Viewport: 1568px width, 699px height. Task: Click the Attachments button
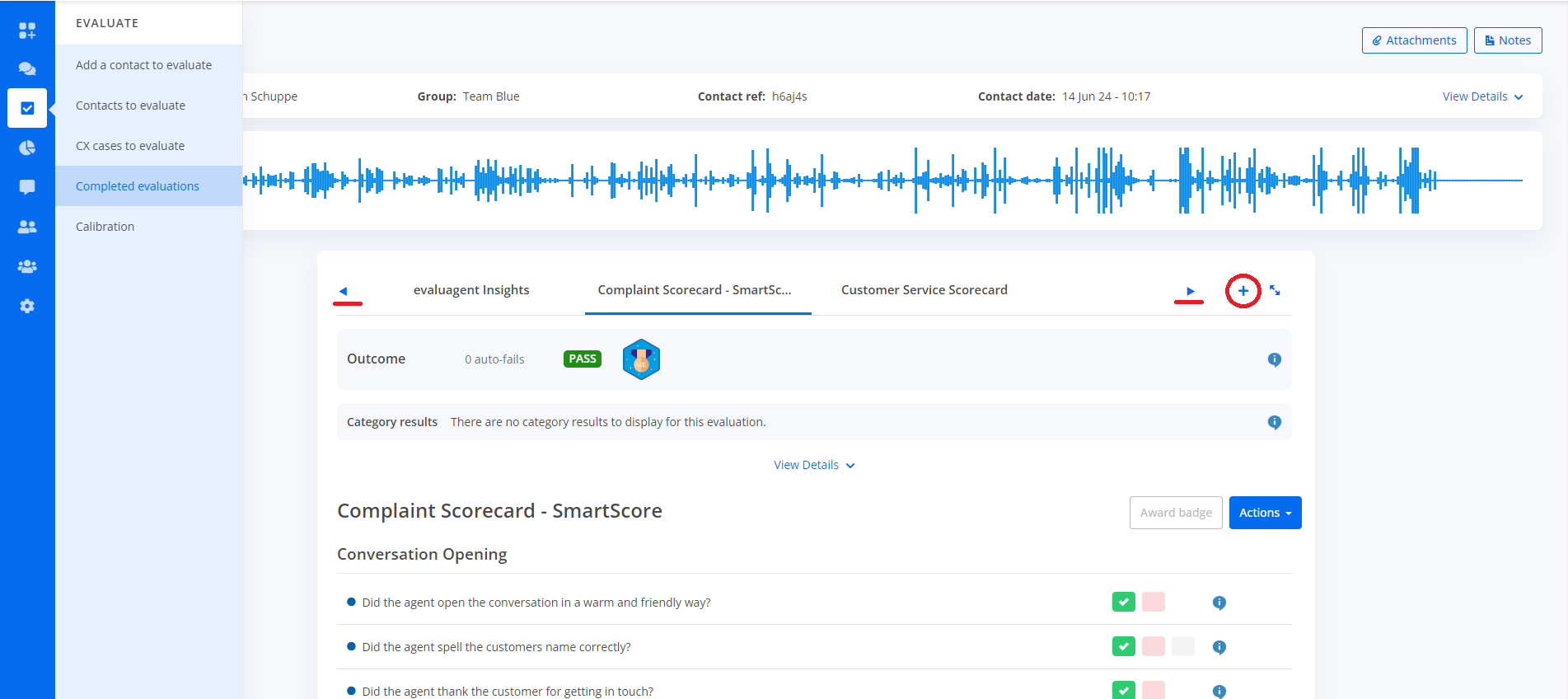click(1414, 40)
